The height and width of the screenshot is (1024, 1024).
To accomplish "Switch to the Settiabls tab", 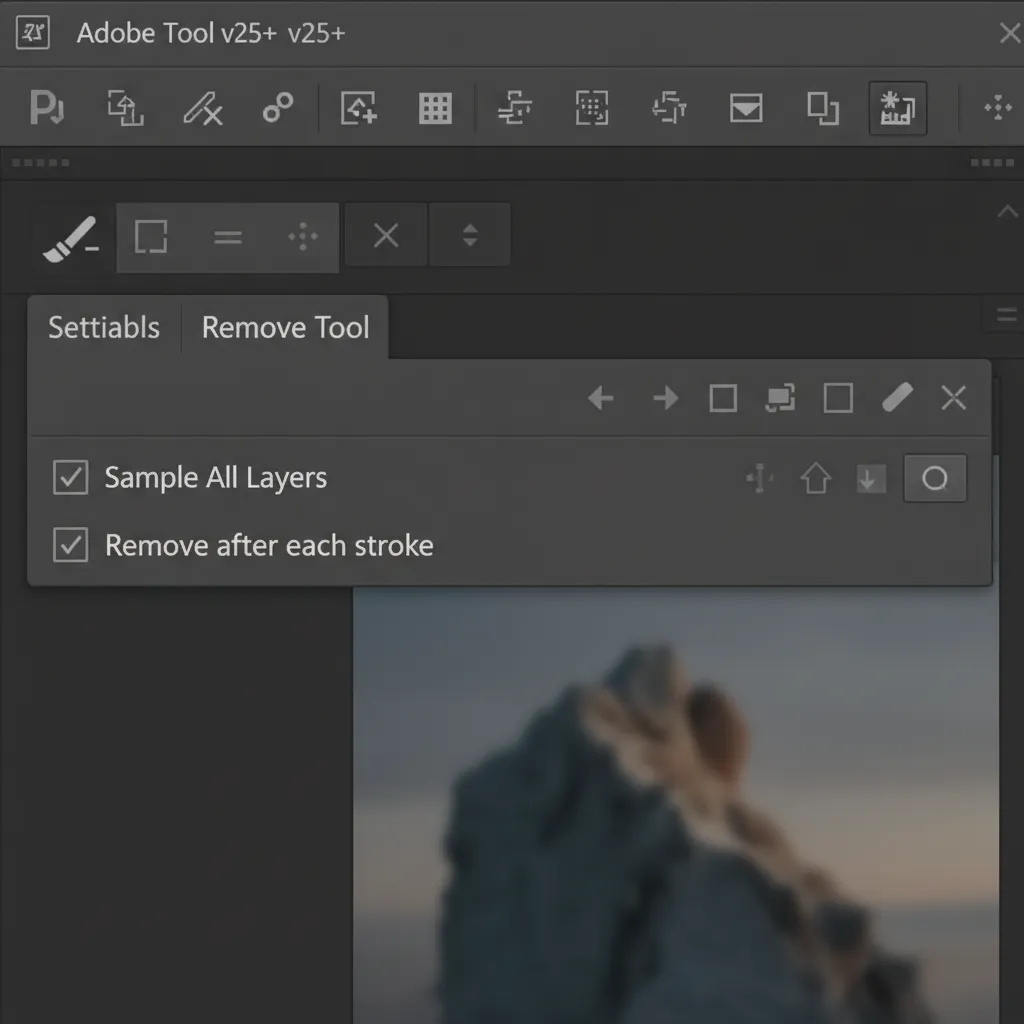I will click(x=104, y=327).
